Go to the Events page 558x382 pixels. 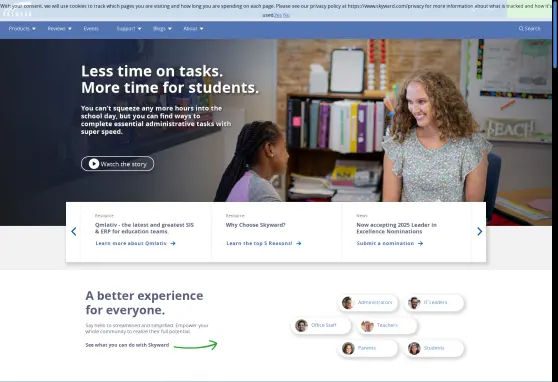pyautogui.click(x=91, y=28)
